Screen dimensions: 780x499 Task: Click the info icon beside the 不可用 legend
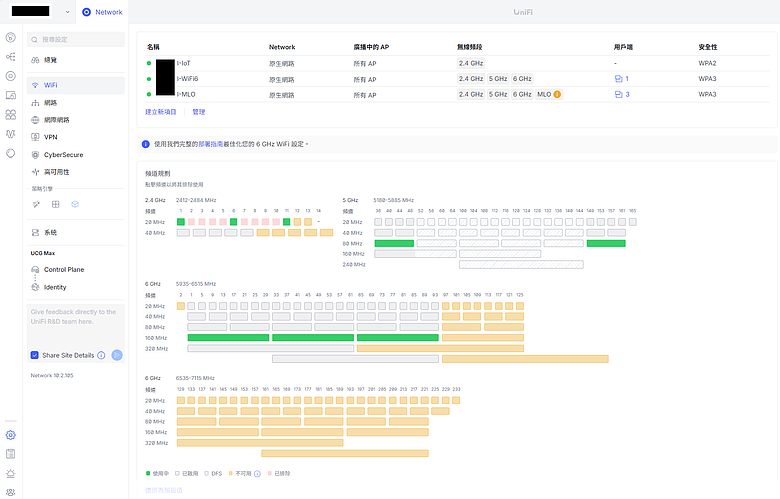point(257,474)
